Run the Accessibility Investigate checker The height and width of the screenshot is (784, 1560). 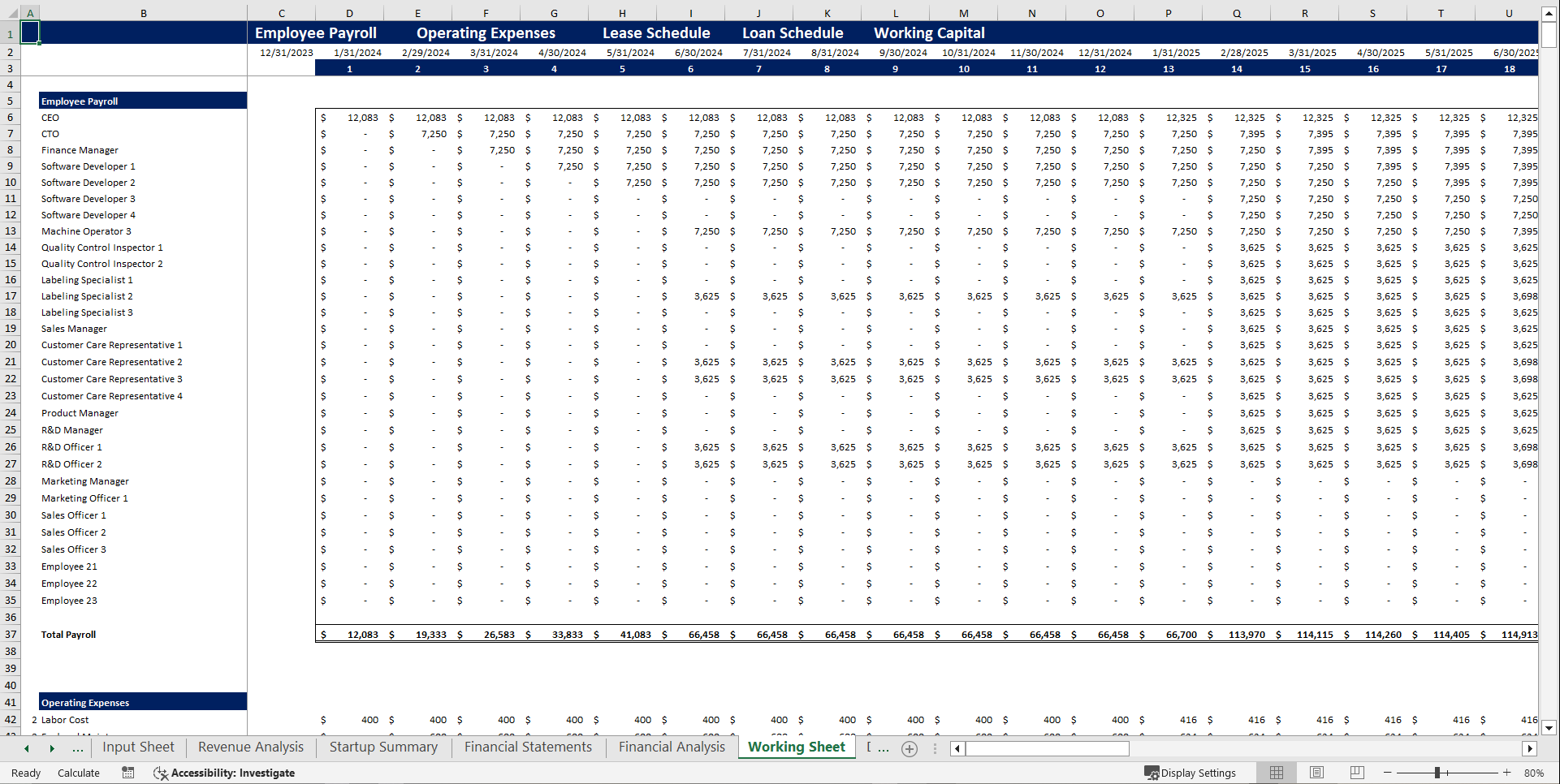(225, 773)
